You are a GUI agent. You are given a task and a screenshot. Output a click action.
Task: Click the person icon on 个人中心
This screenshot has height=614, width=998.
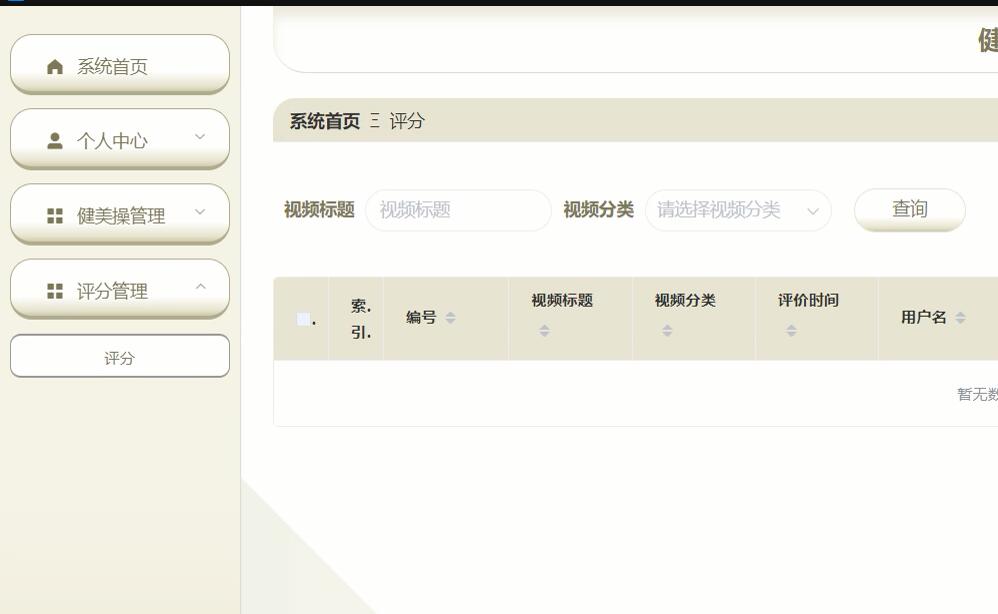click(x=53, y=139)
